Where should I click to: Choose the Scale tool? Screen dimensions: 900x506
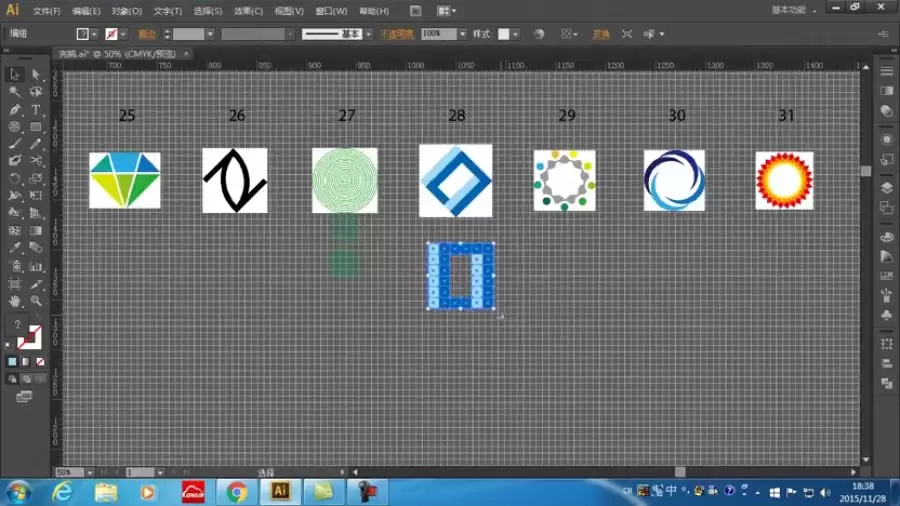(x=36, y=179)
